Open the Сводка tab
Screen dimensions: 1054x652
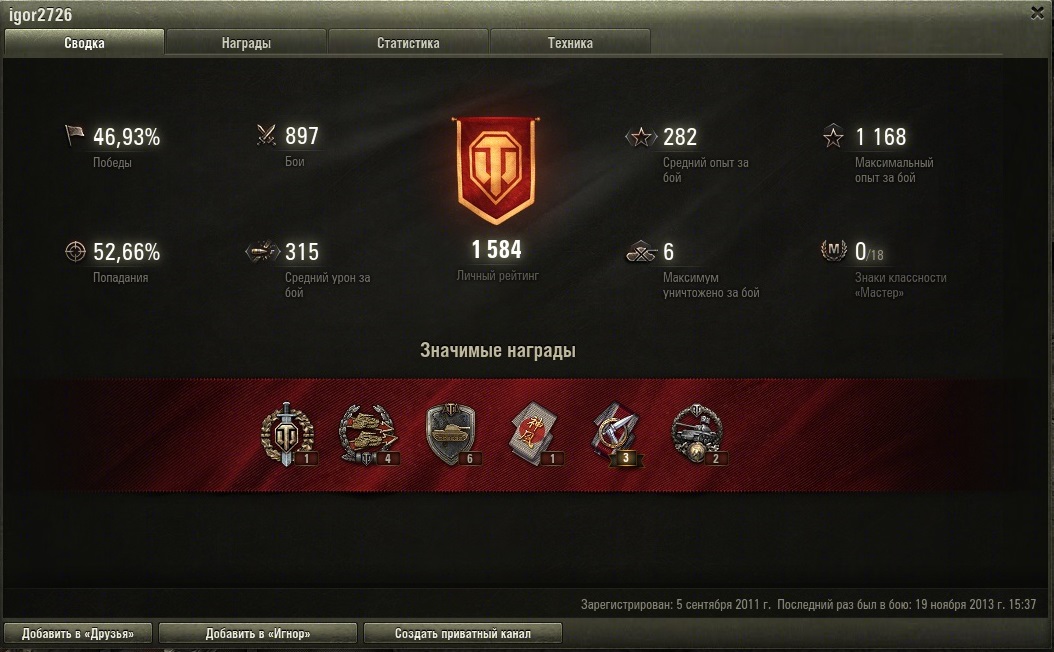[x=84, y=42]
